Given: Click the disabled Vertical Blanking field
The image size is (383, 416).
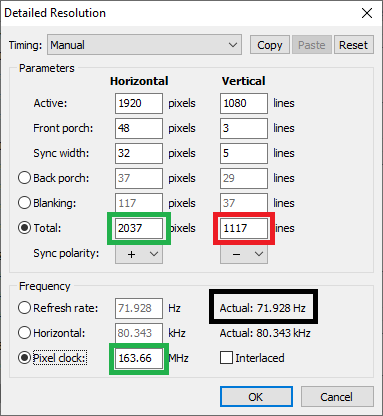Looking at the screenshot, I should (244, 202).
